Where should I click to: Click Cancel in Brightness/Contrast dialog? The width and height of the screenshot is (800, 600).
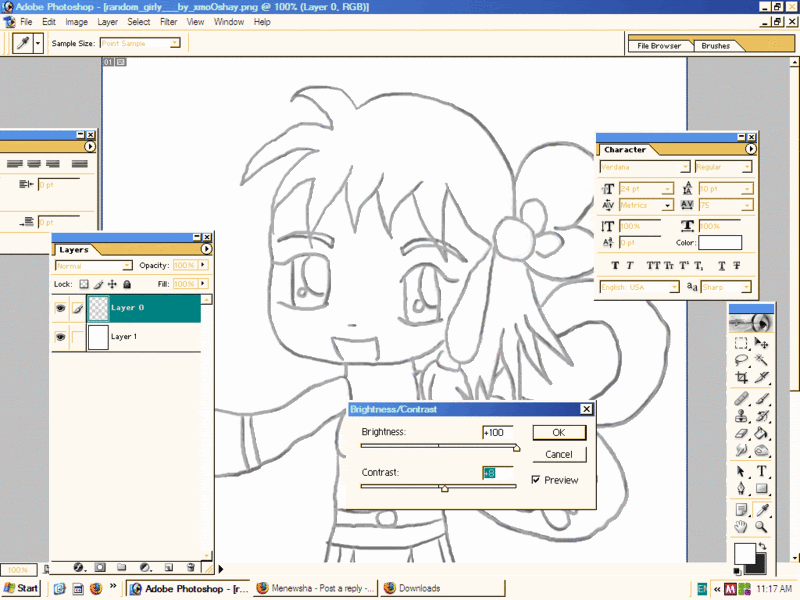(x=559, y=454)
